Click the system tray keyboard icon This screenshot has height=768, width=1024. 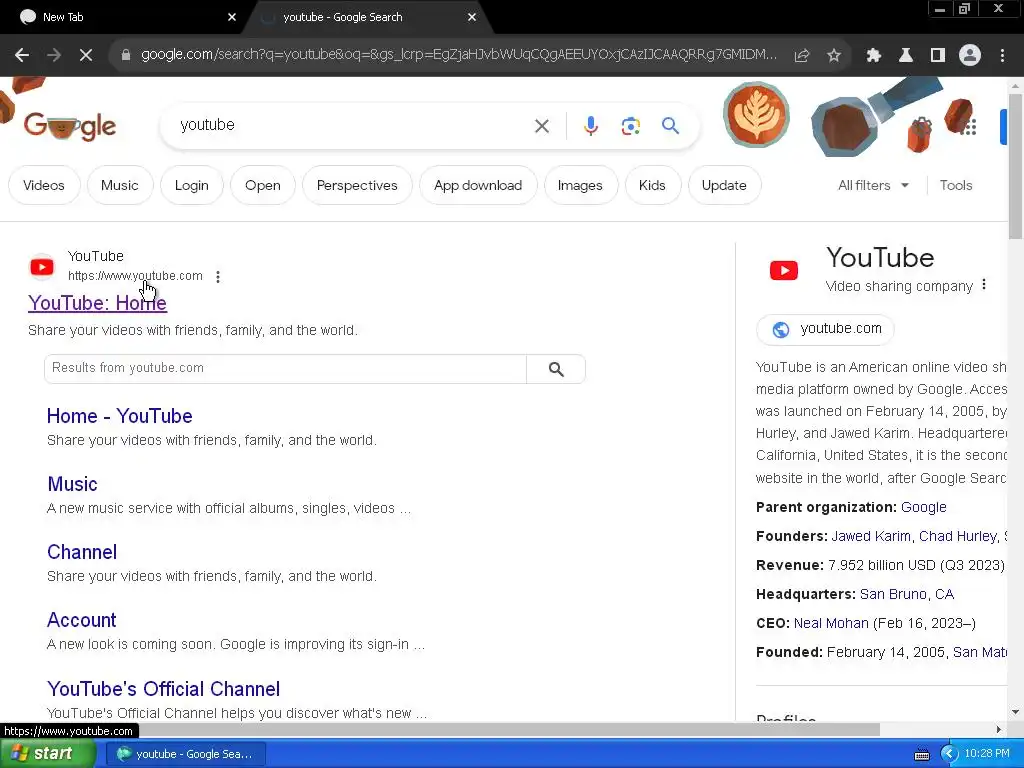[922, 755]
